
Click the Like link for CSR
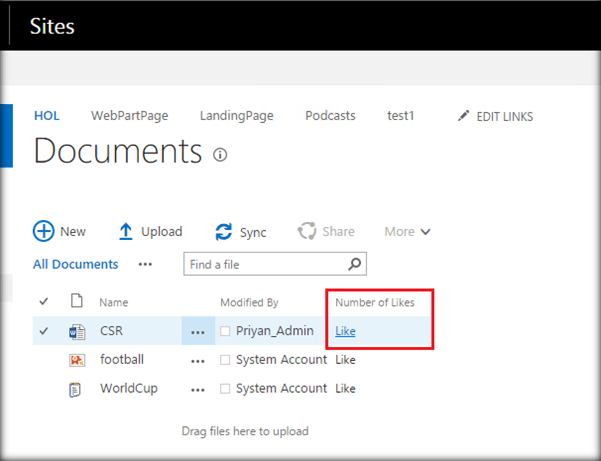(x=344, y=331)
